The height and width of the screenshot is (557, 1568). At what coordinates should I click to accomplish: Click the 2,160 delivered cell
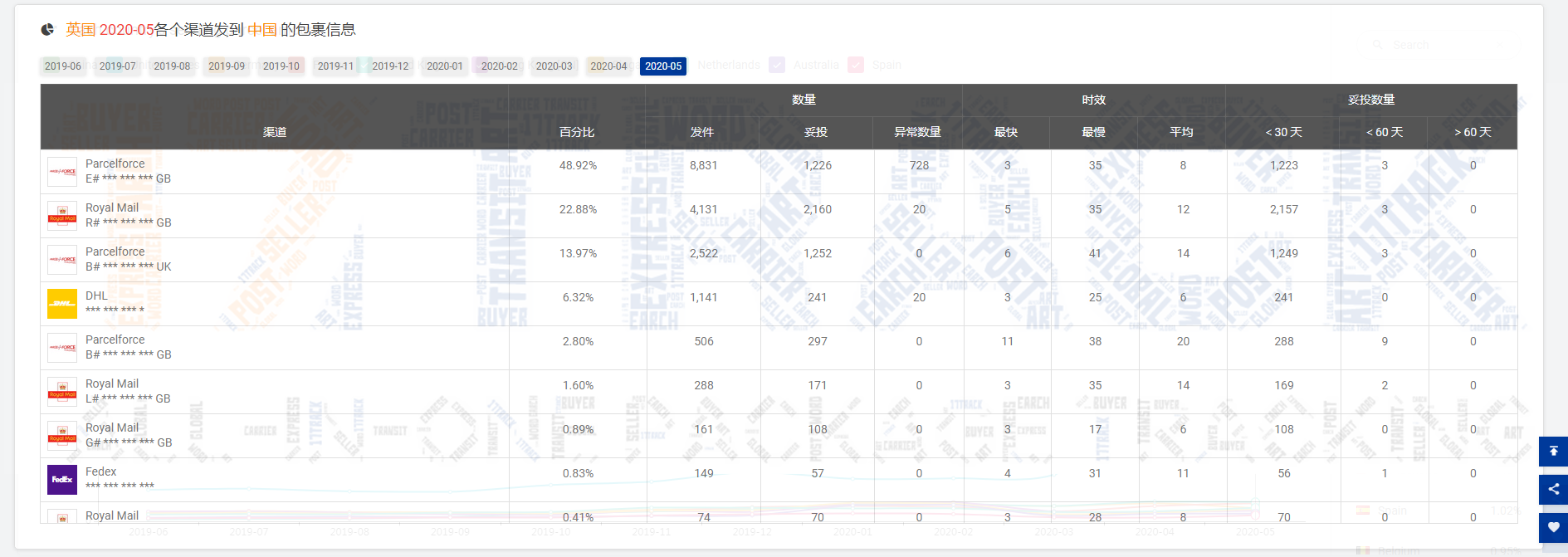click(x=818, y=209)
